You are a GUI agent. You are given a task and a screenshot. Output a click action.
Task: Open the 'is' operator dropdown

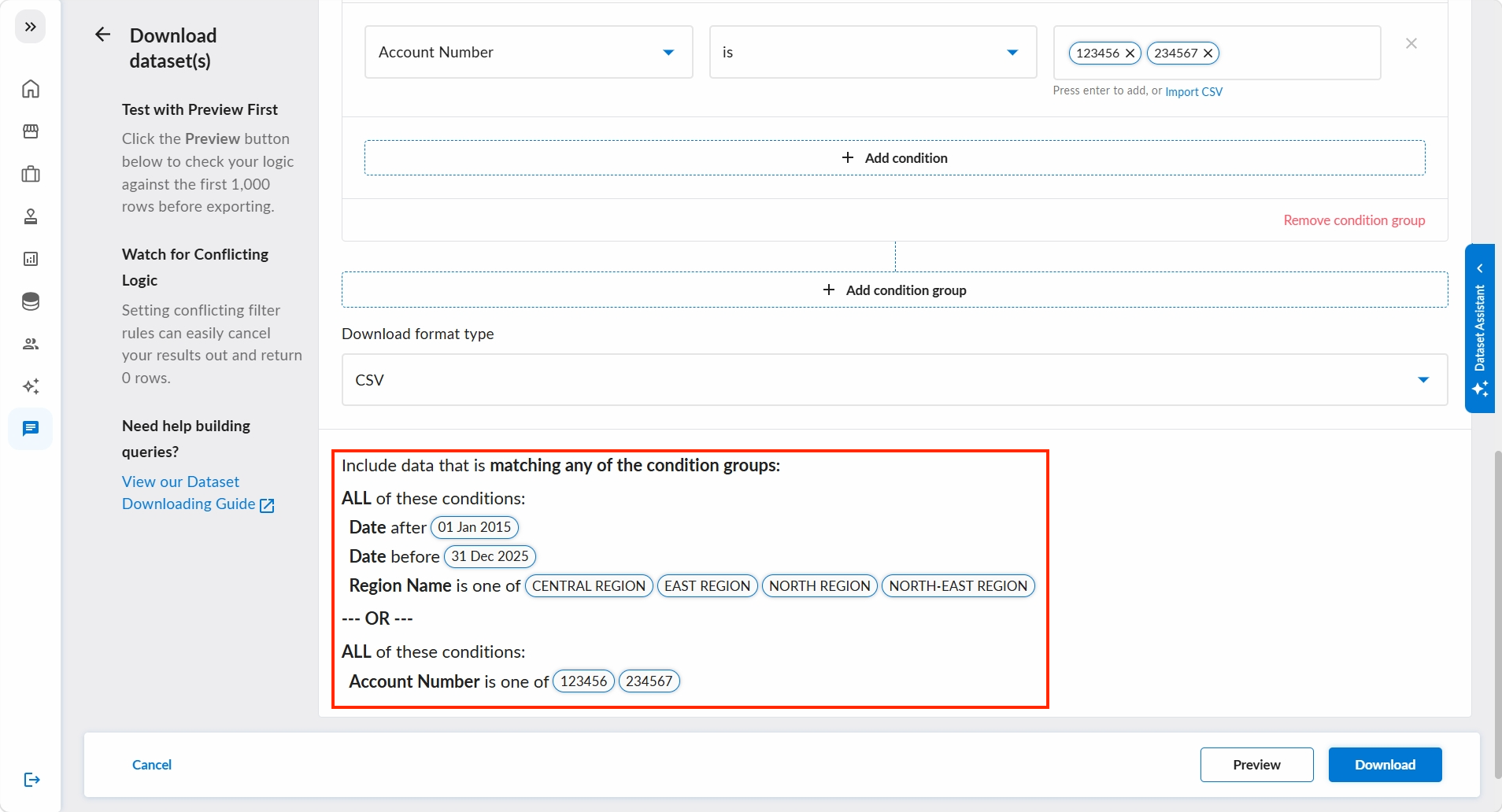coord(873,52)
